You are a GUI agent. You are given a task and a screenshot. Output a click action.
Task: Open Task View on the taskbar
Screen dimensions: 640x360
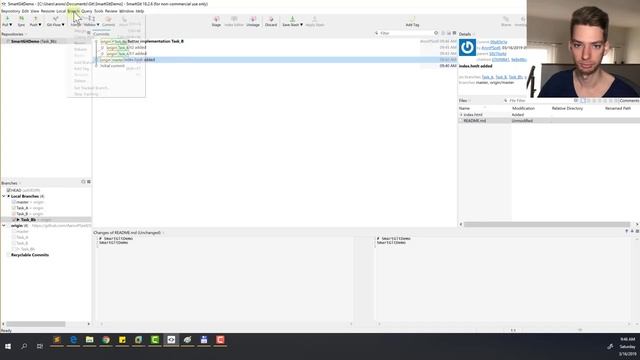coord(40,346)
